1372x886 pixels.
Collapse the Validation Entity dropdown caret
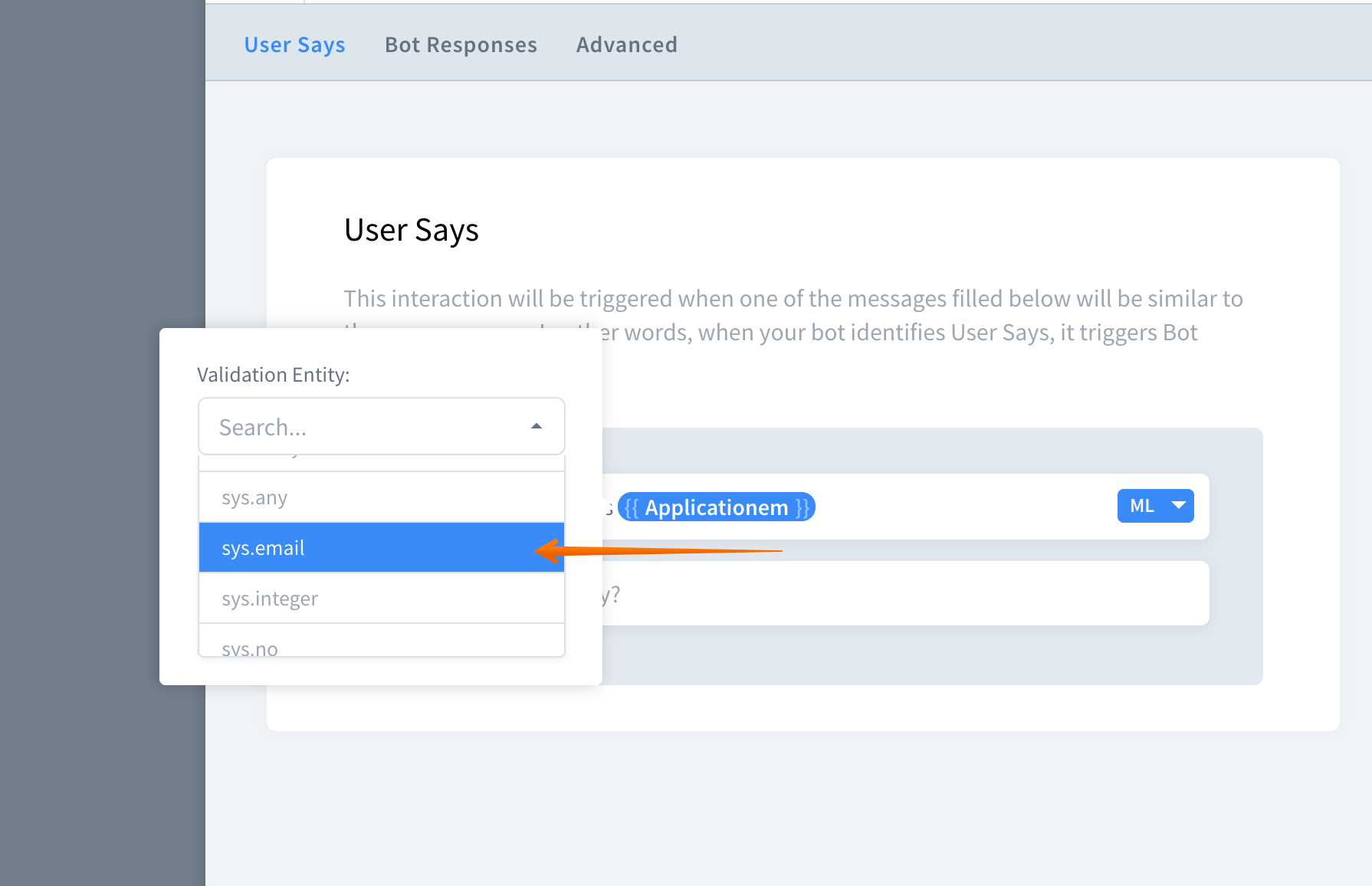click(x=537, y=426)
